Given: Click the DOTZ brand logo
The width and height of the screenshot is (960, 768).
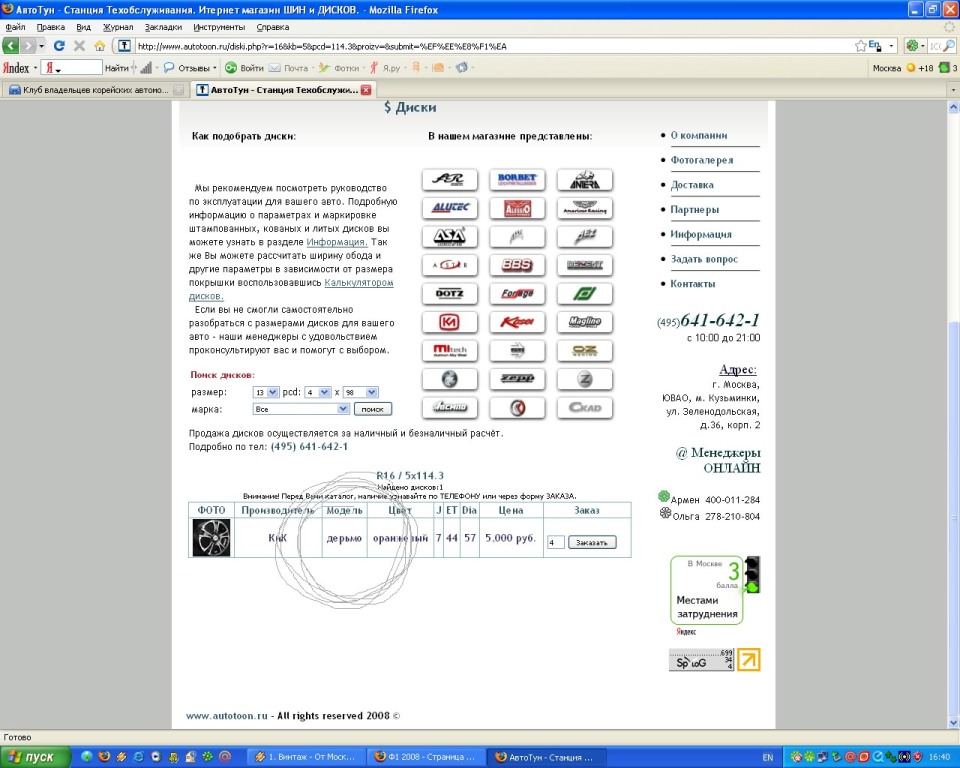Looking at the screenshot, I should 450,293.
